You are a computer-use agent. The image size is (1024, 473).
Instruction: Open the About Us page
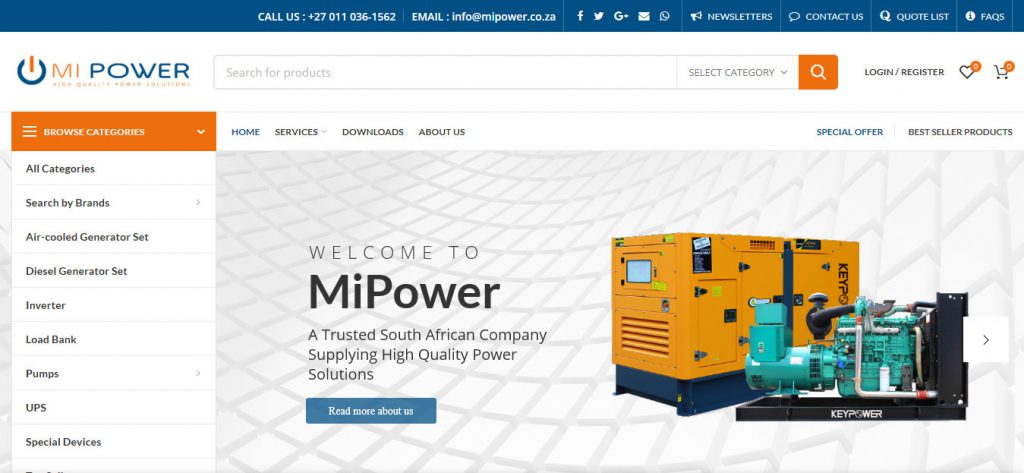click(441, 132)
